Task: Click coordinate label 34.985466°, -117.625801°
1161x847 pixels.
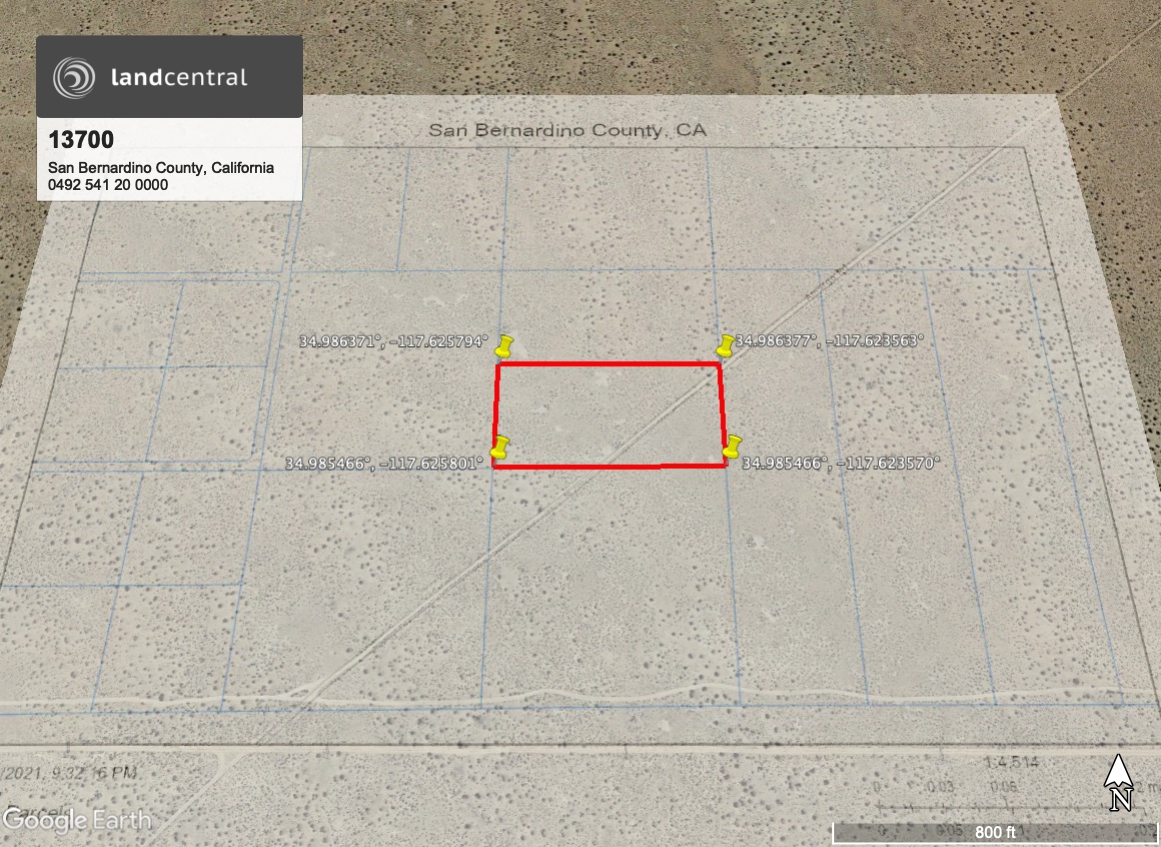Action: (385, 464)
